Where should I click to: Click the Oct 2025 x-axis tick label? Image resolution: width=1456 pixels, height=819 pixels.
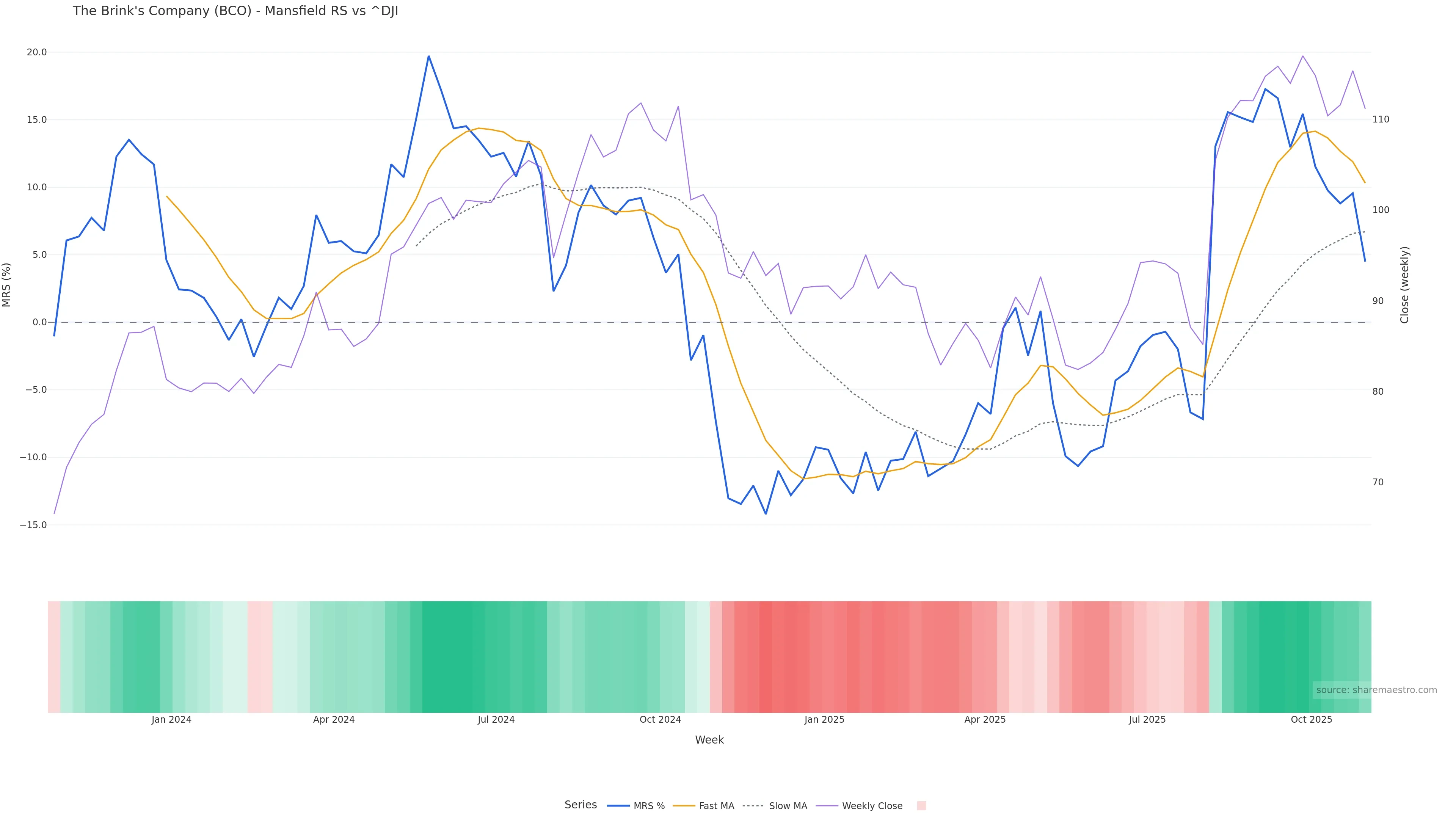(x=1311, y=720)
